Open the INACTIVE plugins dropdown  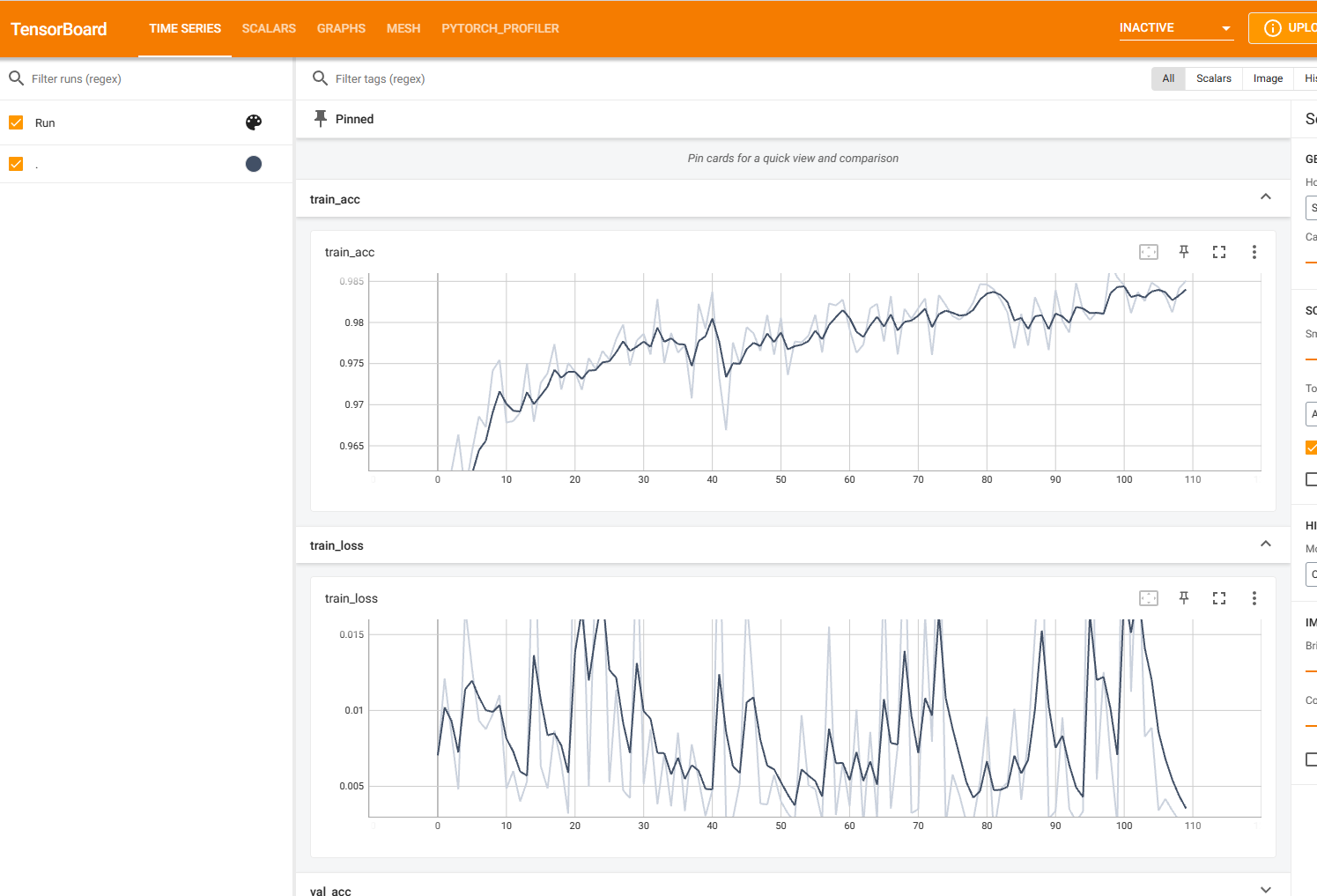[1176, 28]
